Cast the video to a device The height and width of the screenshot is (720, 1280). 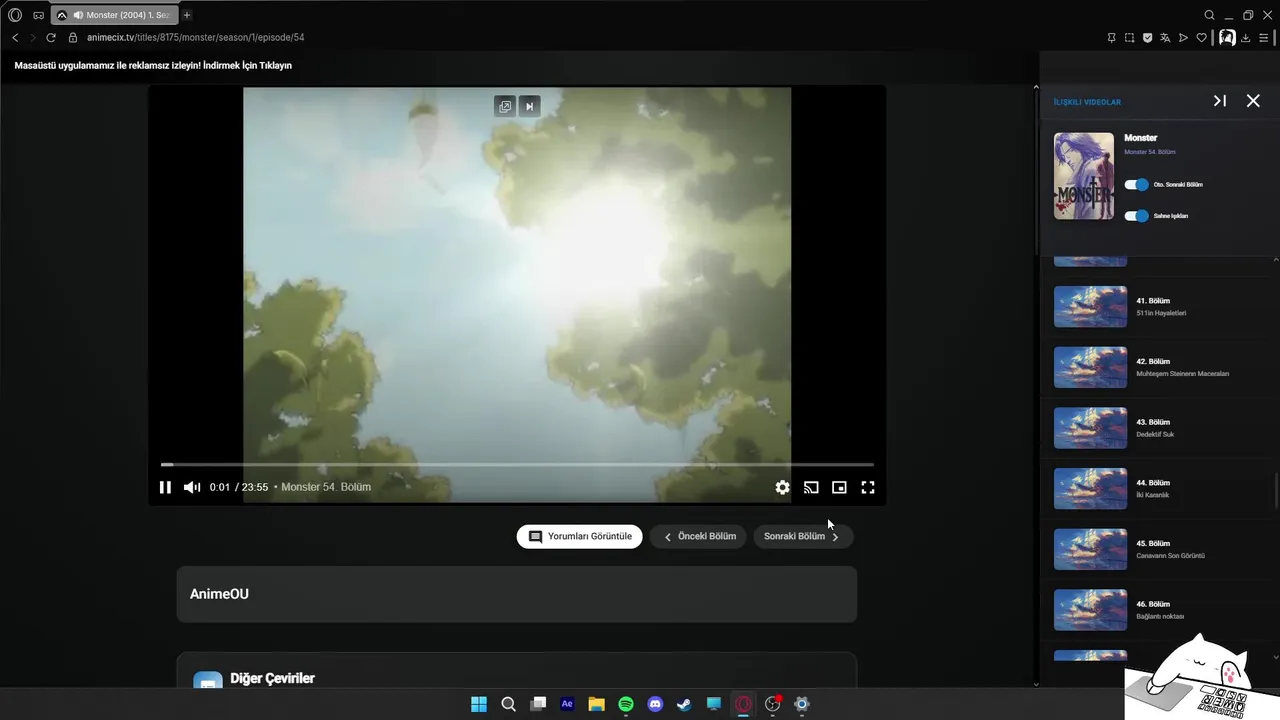[811, 487]
